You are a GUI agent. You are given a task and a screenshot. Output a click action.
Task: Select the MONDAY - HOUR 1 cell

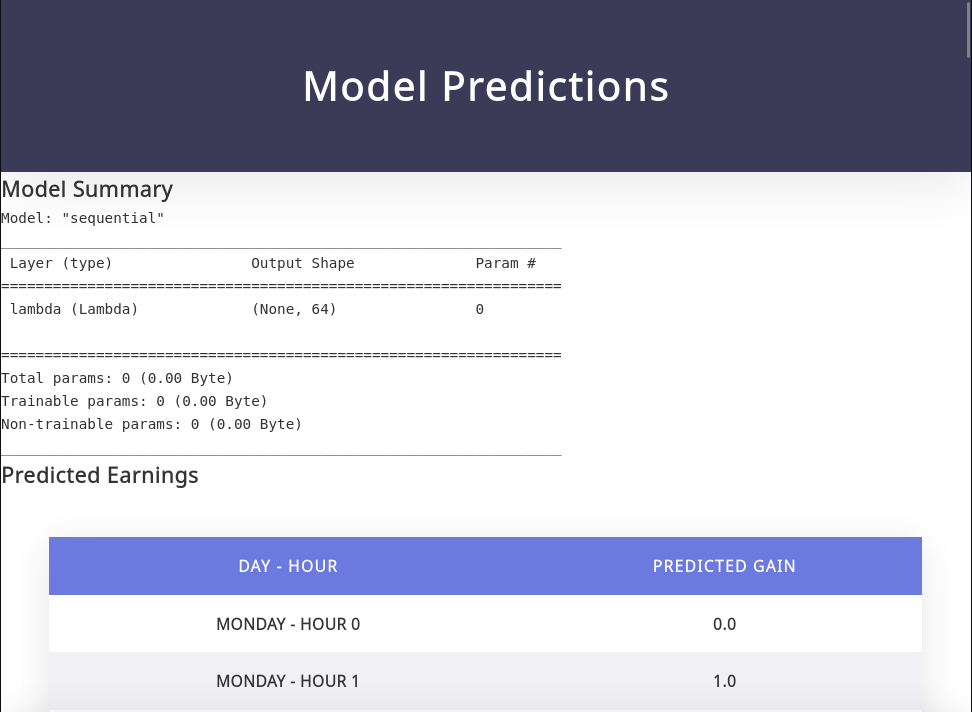pyautogui.click(x=288, y=681)
